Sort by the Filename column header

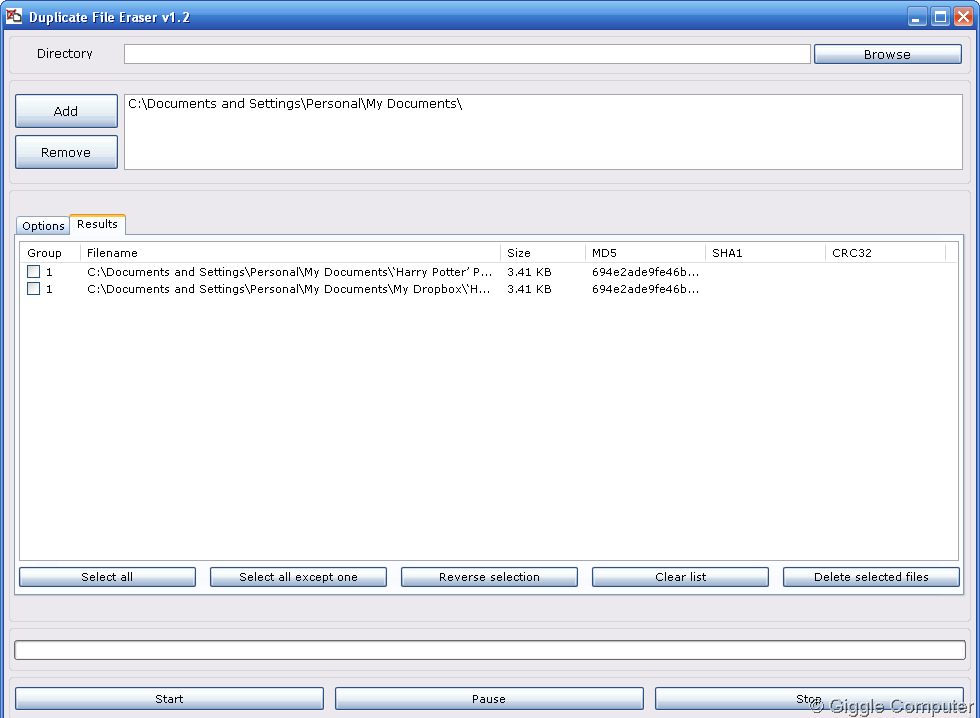[x=290, y=253]
